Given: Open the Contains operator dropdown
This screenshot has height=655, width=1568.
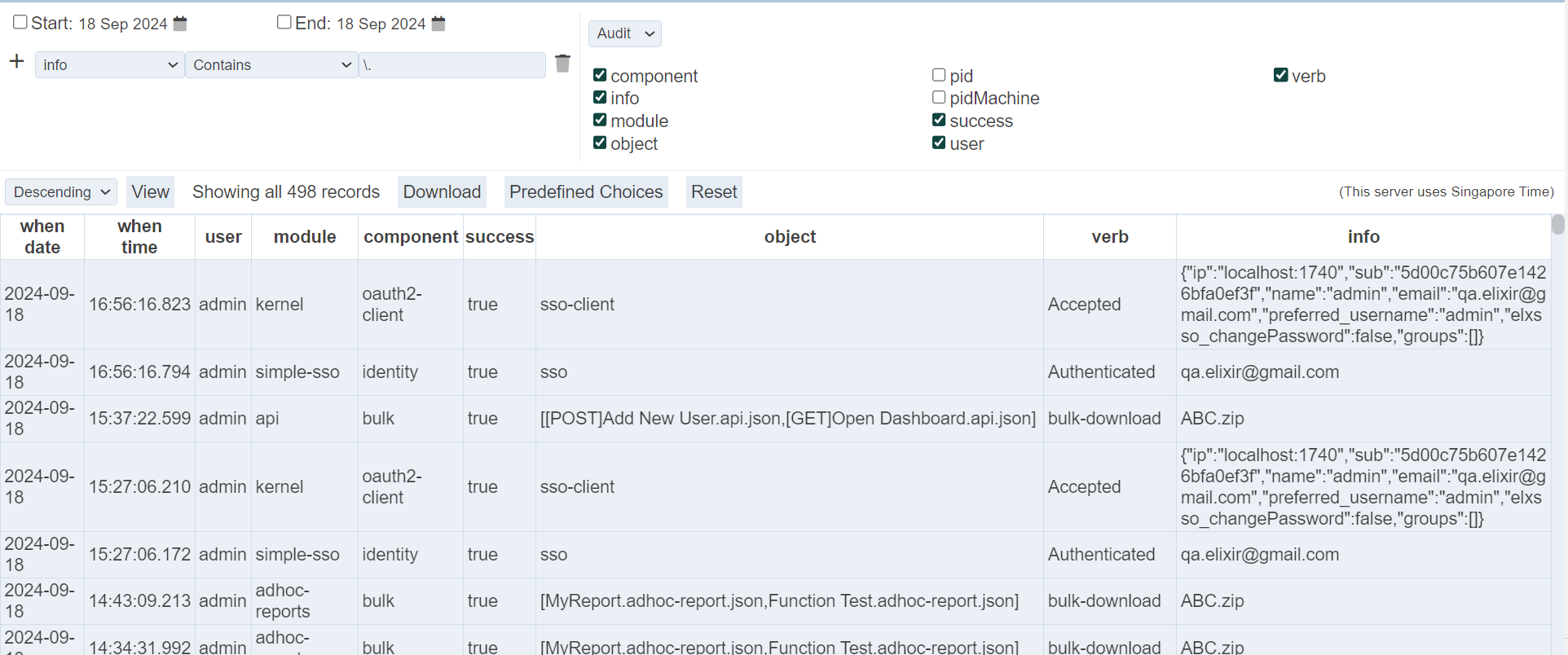Looking at the screenshot, I should [x=271, y=65].
